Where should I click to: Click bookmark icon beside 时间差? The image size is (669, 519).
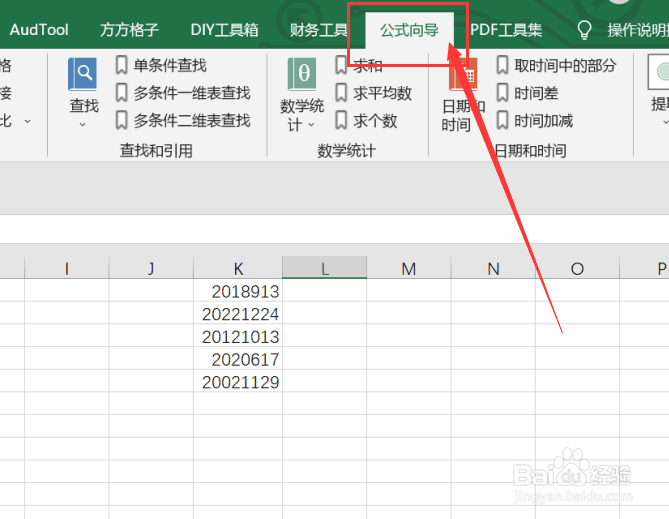pyautogui.click(x=502, y=93)
